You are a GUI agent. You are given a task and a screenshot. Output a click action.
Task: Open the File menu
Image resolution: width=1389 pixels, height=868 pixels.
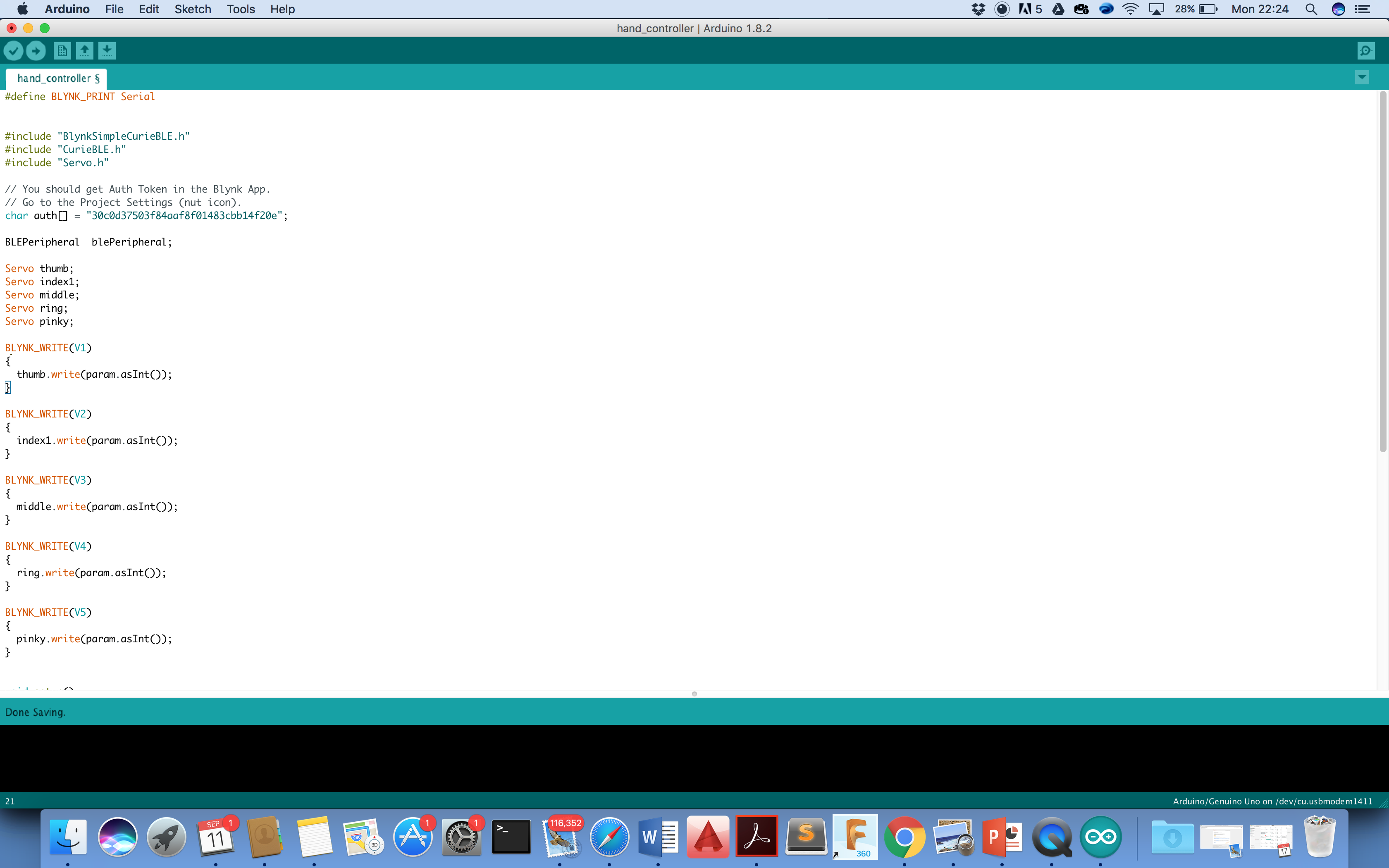click(114, 9)
